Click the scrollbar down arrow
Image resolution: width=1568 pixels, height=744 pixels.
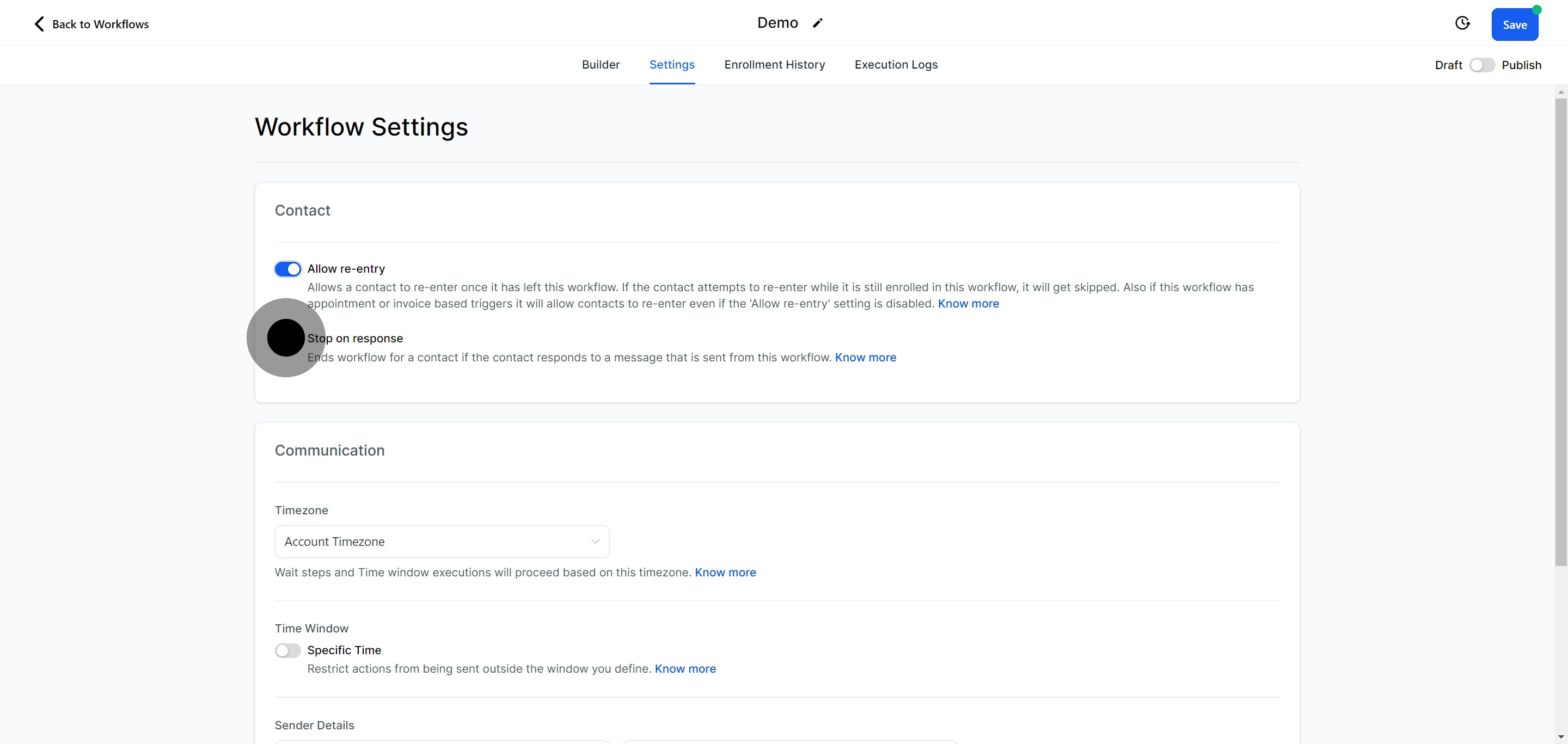[x=1561, y=737]
